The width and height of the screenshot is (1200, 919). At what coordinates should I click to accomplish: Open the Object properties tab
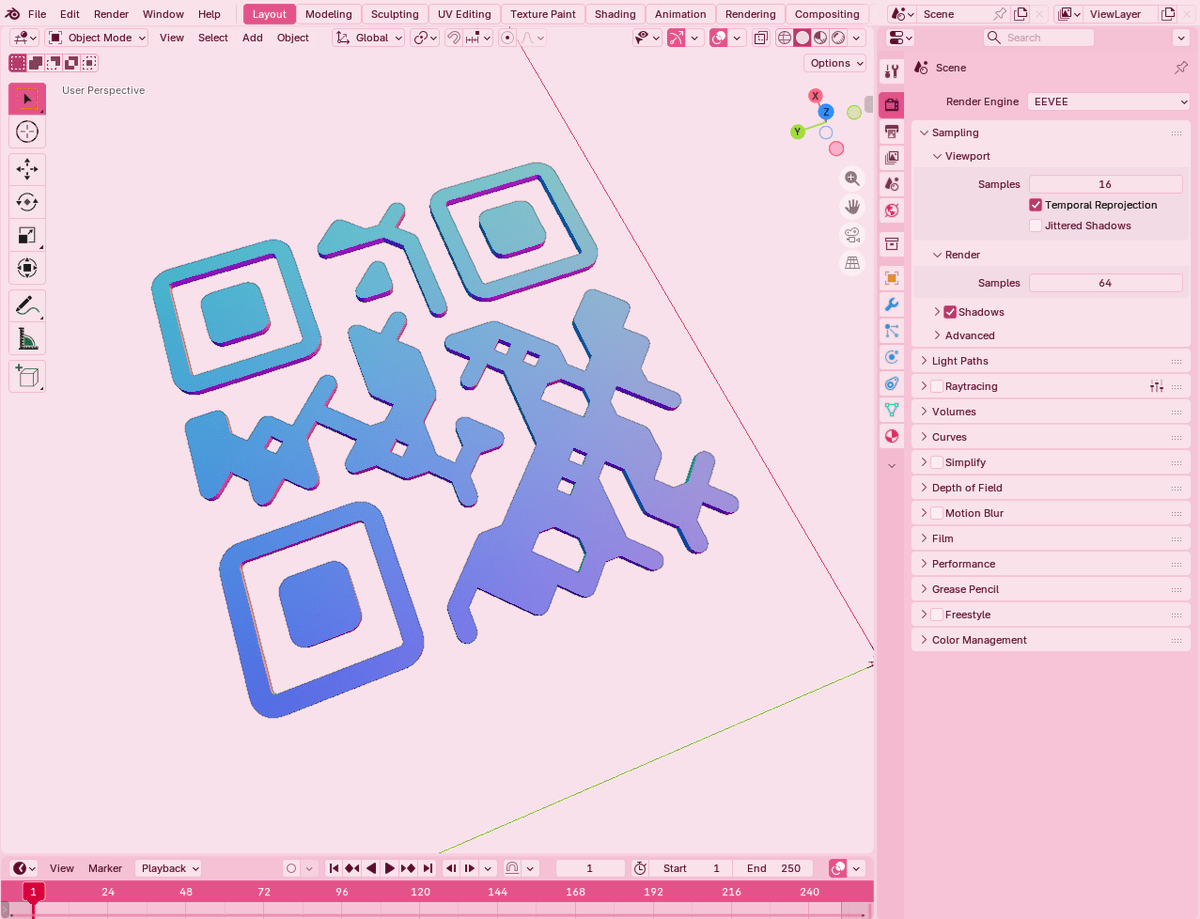[x=892, y=278]
